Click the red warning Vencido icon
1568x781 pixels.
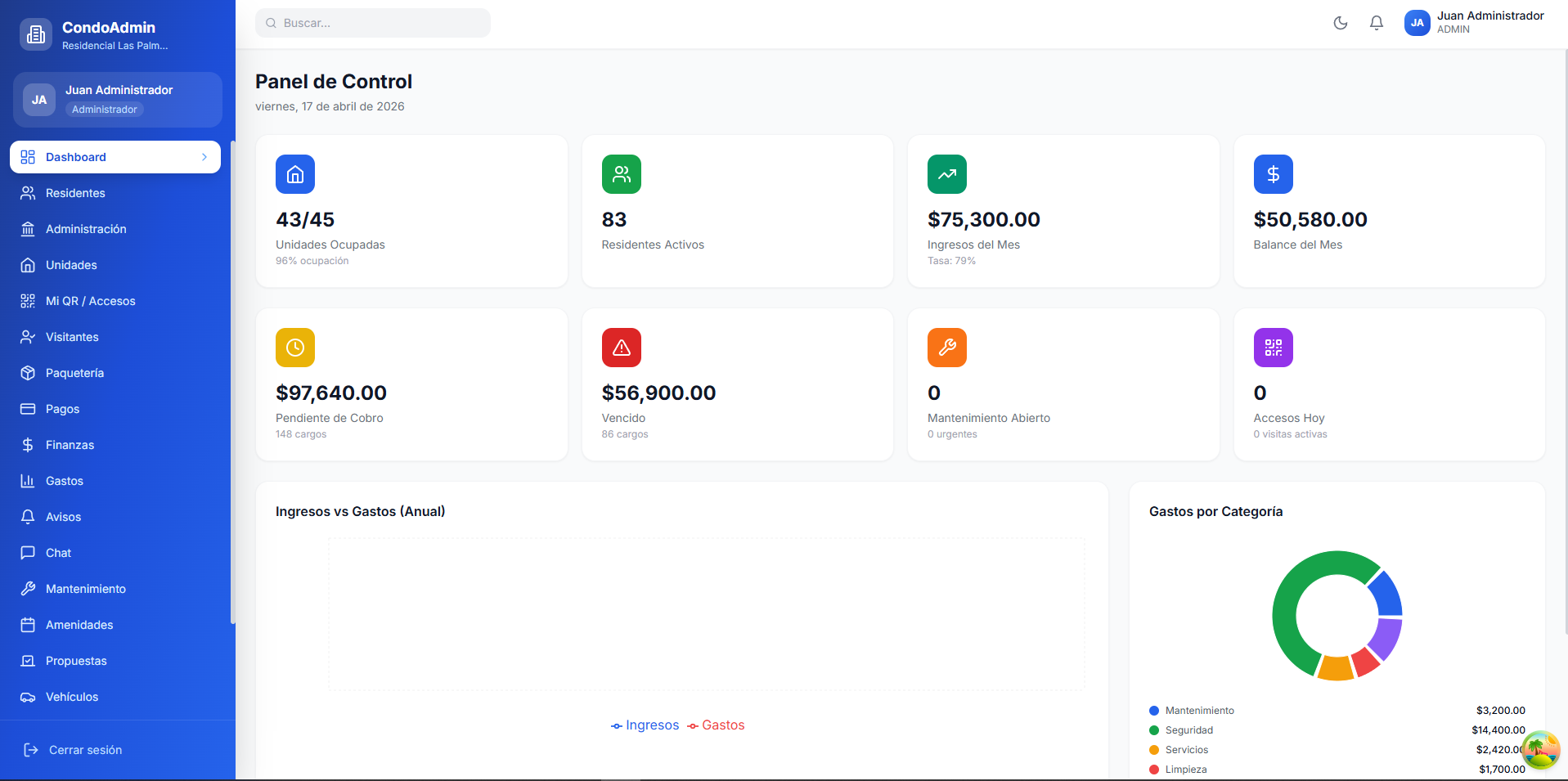pyautogui.click(x=621, y=348)
